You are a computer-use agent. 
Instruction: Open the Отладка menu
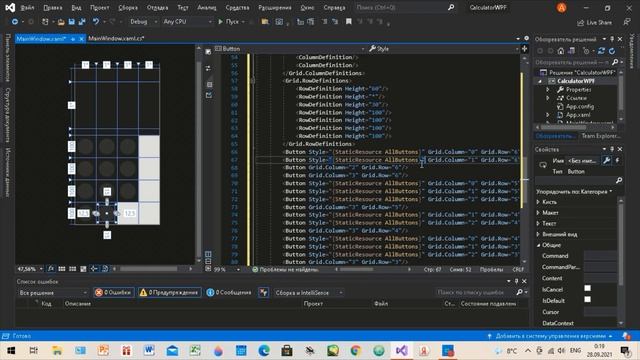(157, 8)
